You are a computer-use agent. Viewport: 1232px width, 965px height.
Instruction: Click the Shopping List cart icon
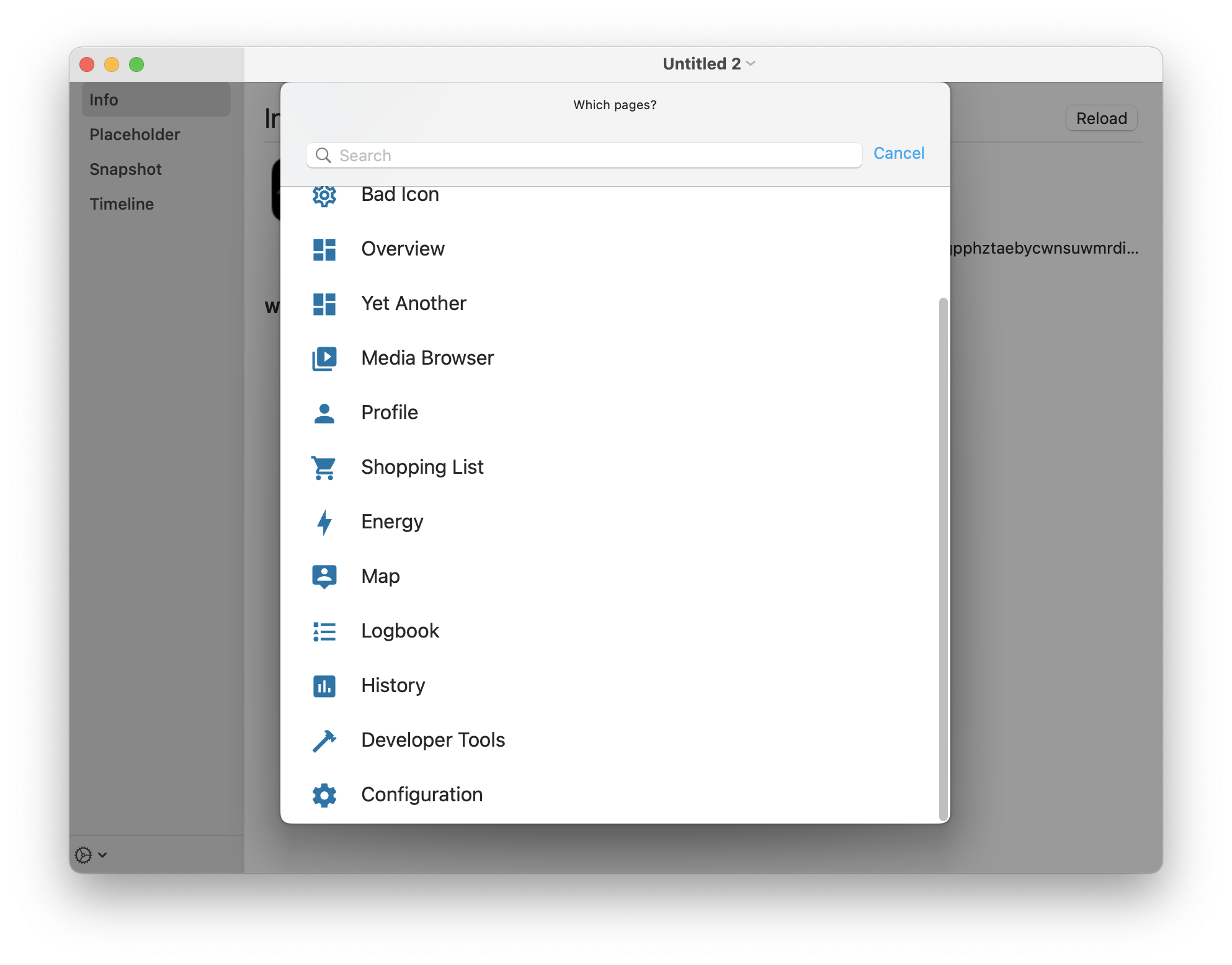[x=324, y=468]
